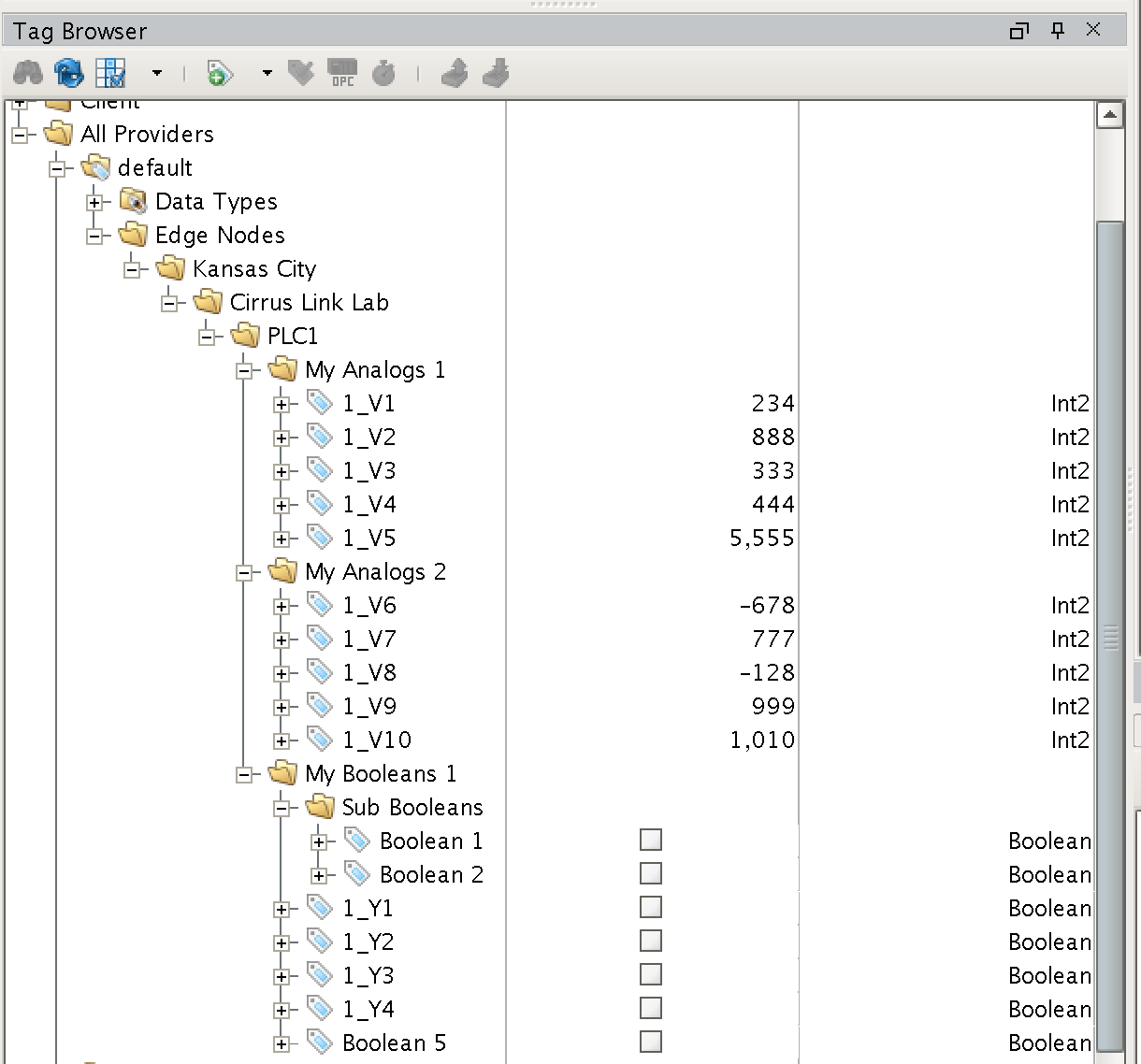
Task: Click the float panel icon in title bar
Action: (1019, 31)
